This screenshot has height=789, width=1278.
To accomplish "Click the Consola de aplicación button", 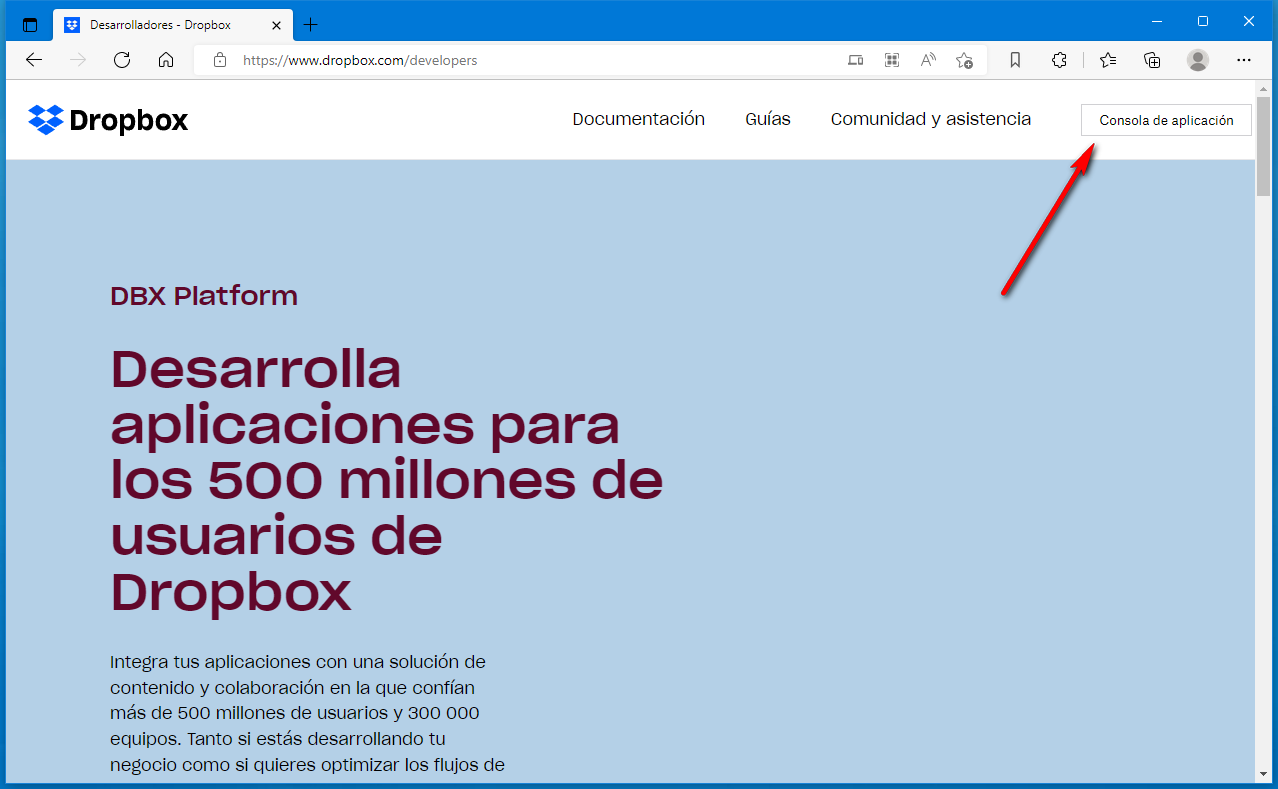I will coord(1166,120).
